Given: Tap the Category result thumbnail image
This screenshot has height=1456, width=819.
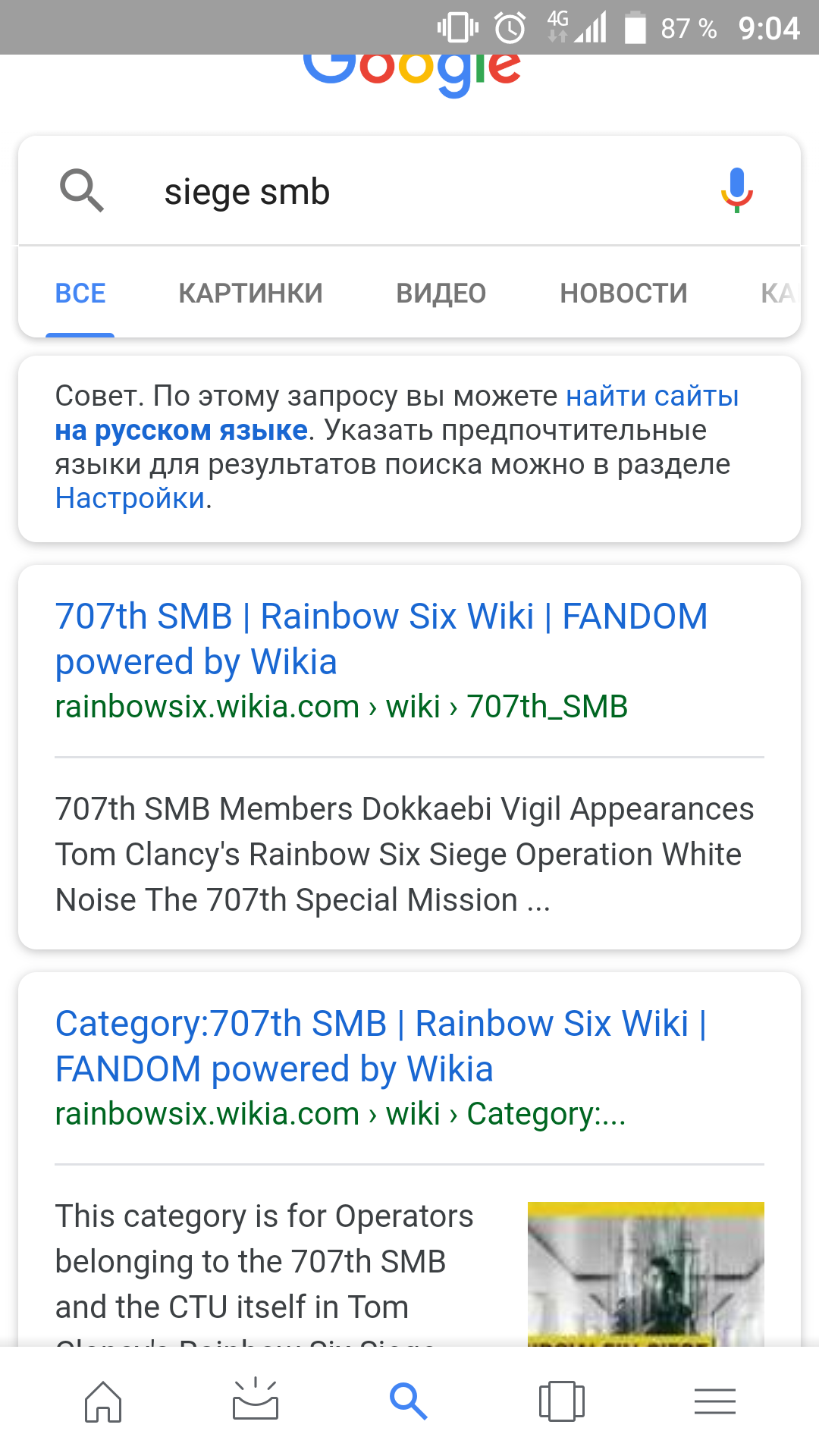Looking at the screenshot, I should click(x=645, y=1274).
